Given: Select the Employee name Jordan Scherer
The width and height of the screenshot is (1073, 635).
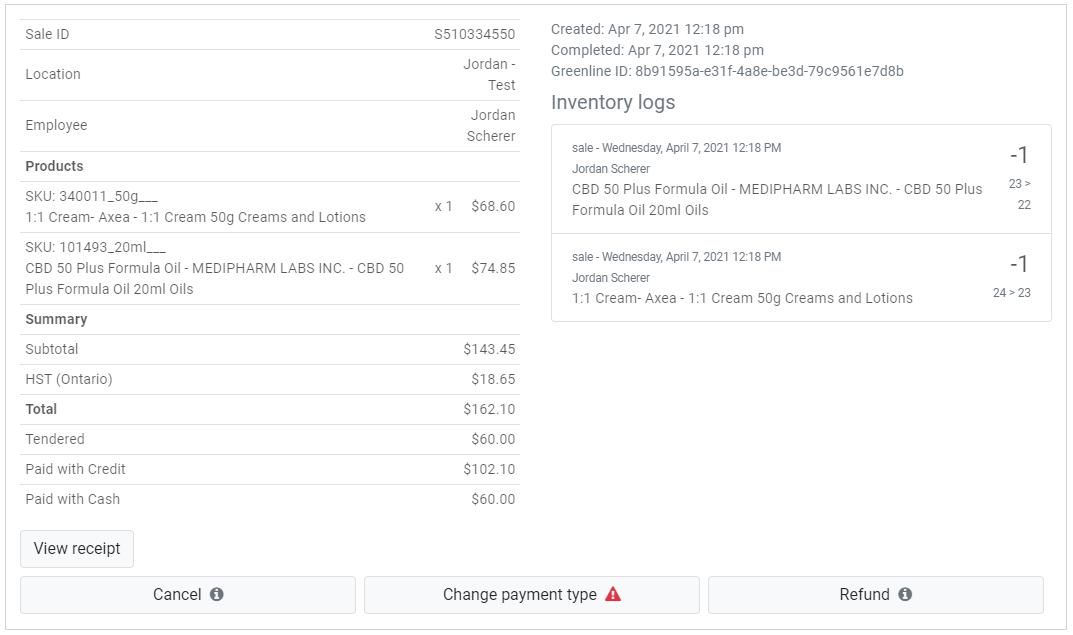Looking at the screenshot, I should [491, 125].
